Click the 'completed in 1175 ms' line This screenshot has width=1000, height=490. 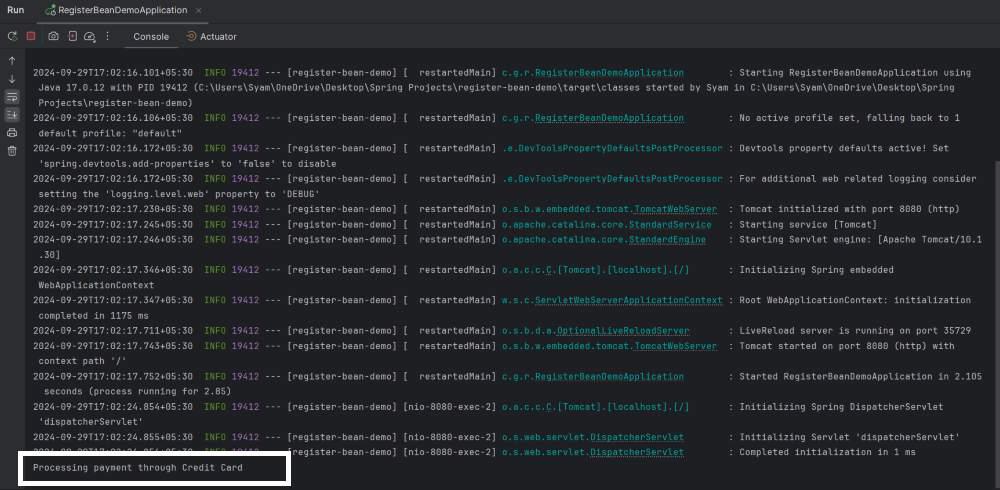[96, 316]
